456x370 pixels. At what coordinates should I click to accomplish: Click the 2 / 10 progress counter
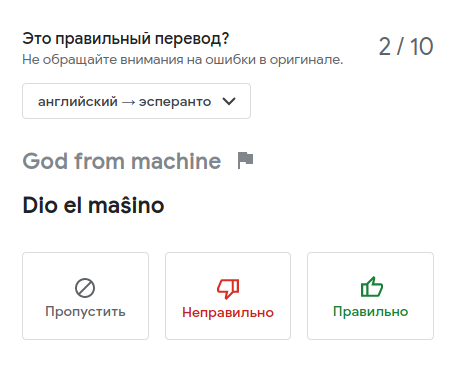[406, 46]
